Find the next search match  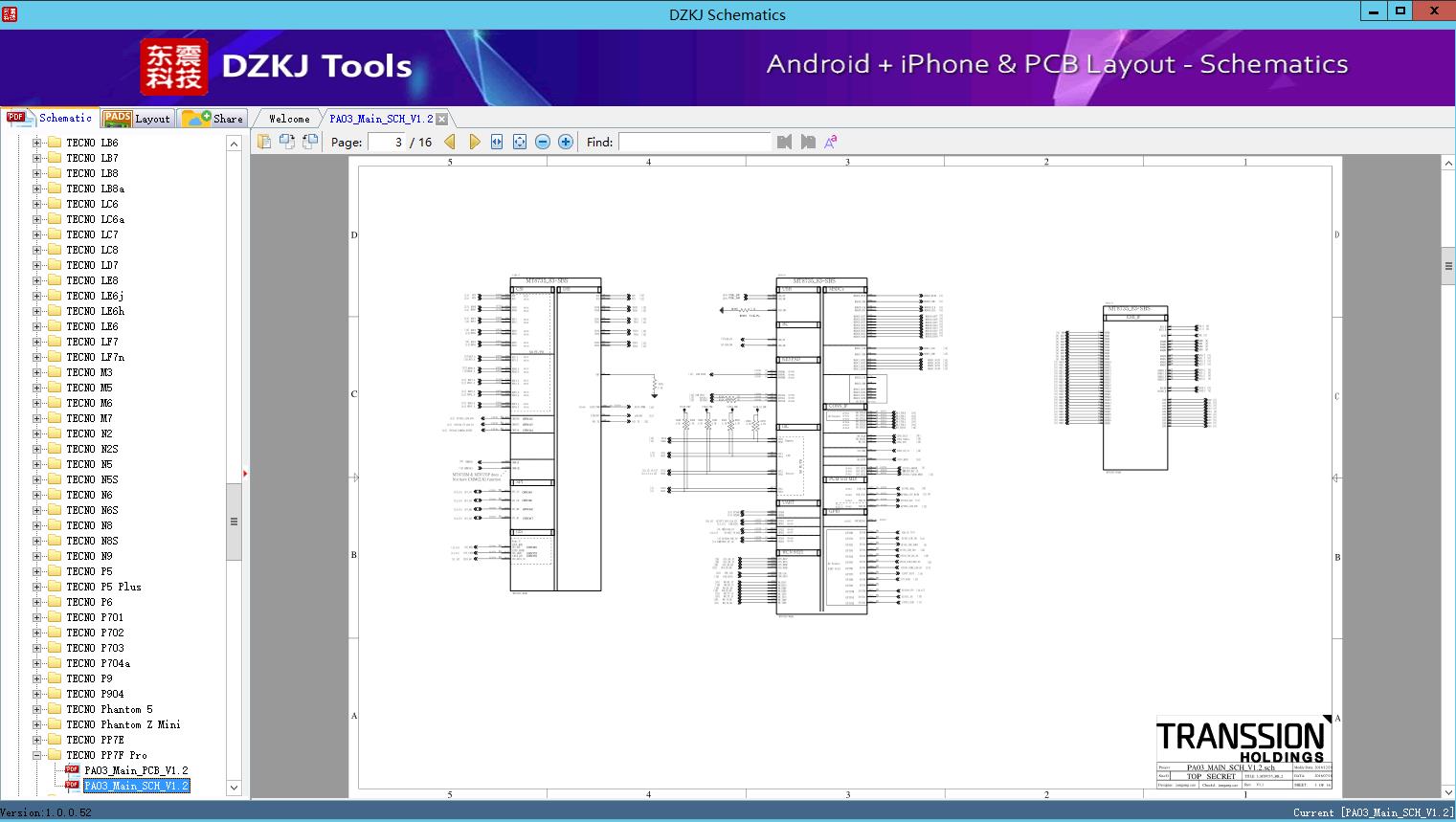(808, 142)
